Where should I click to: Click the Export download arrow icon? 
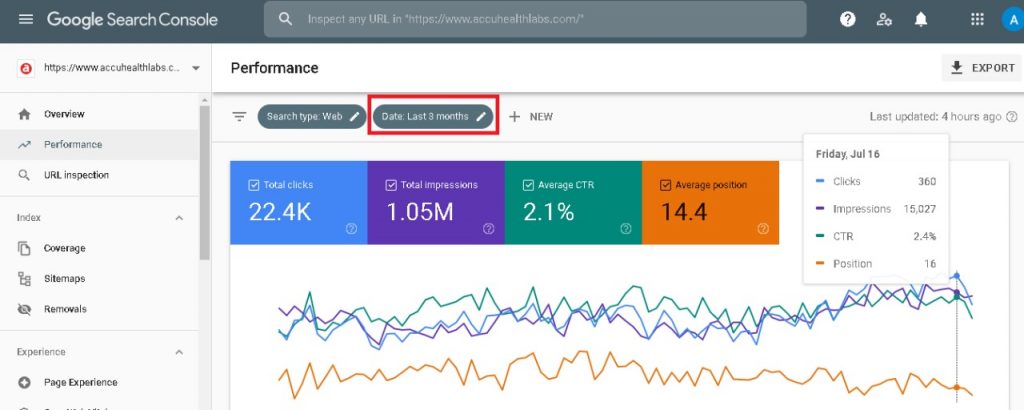pos(957,68)
